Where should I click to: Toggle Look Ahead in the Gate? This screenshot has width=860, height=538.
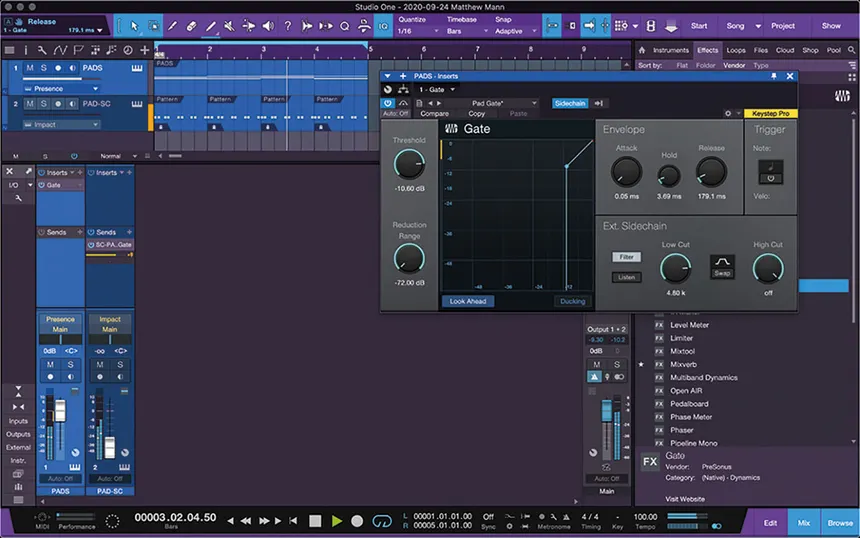pyautogui.click(x=468, y=301)
